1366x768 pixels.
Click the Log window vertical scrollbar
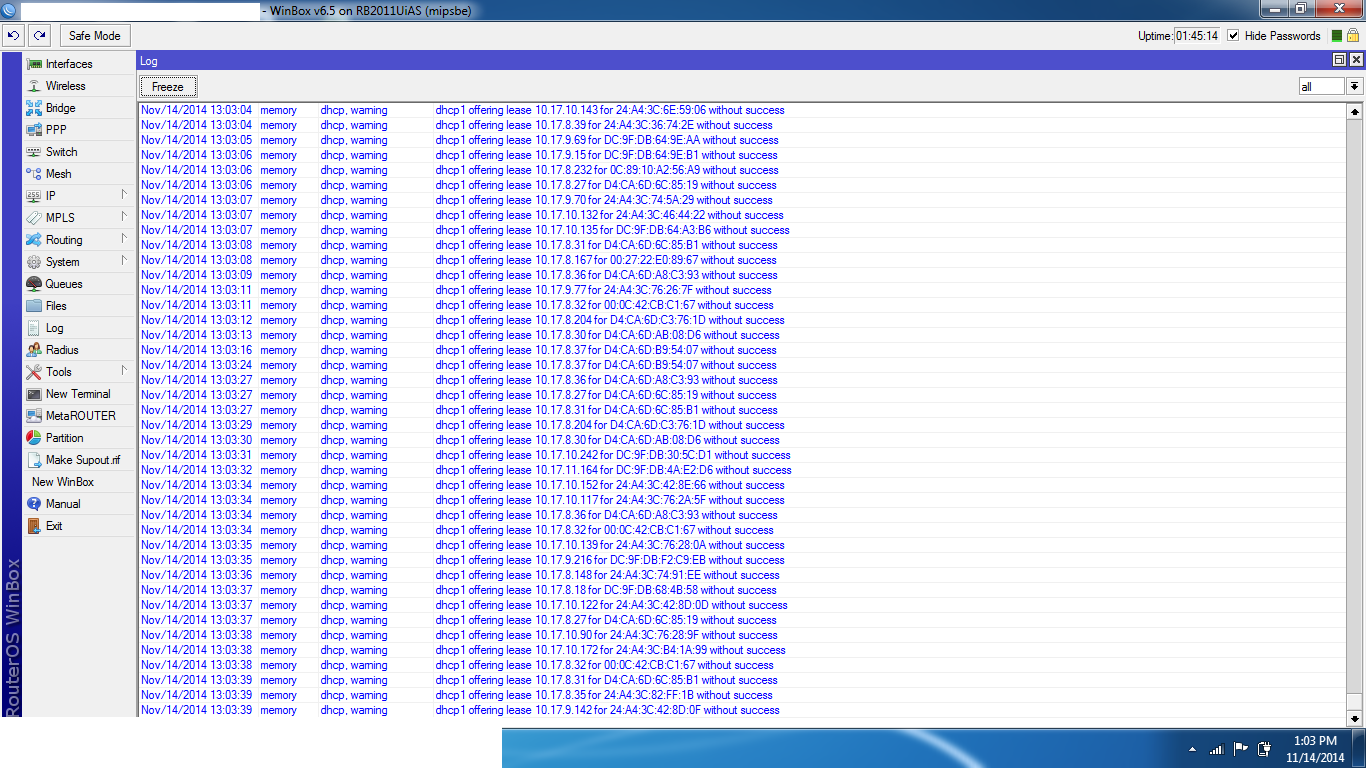[1357, 400]
